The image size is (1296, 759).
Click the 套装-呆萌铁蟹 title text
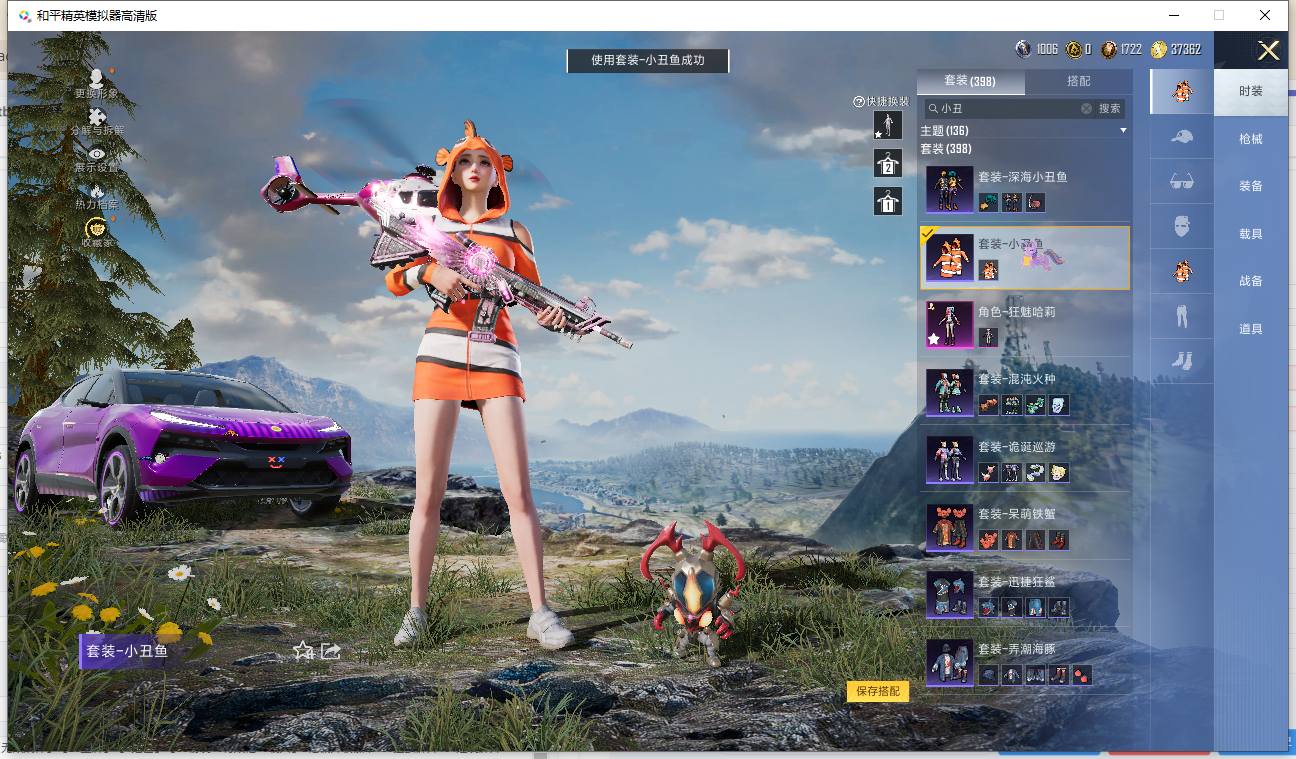(1017, 514)
